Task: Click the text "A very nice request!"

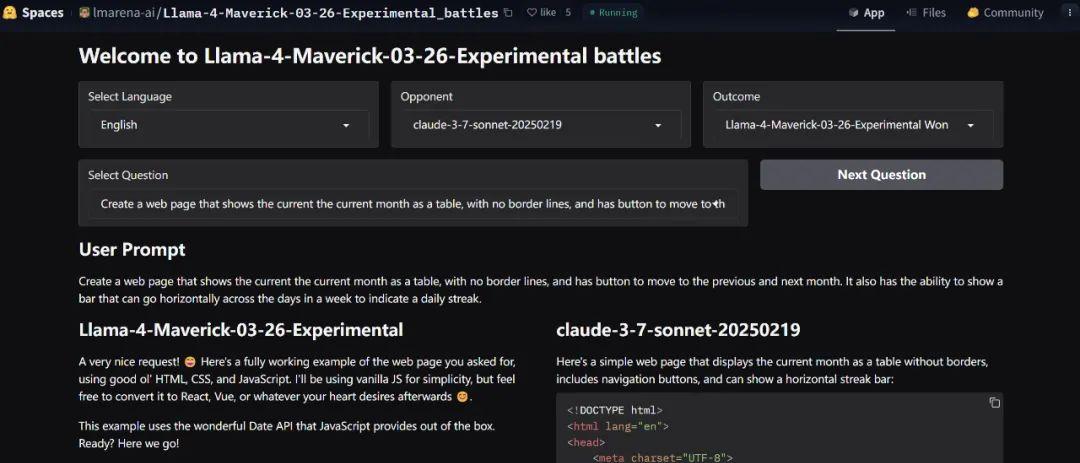Action: pos(129,362)
